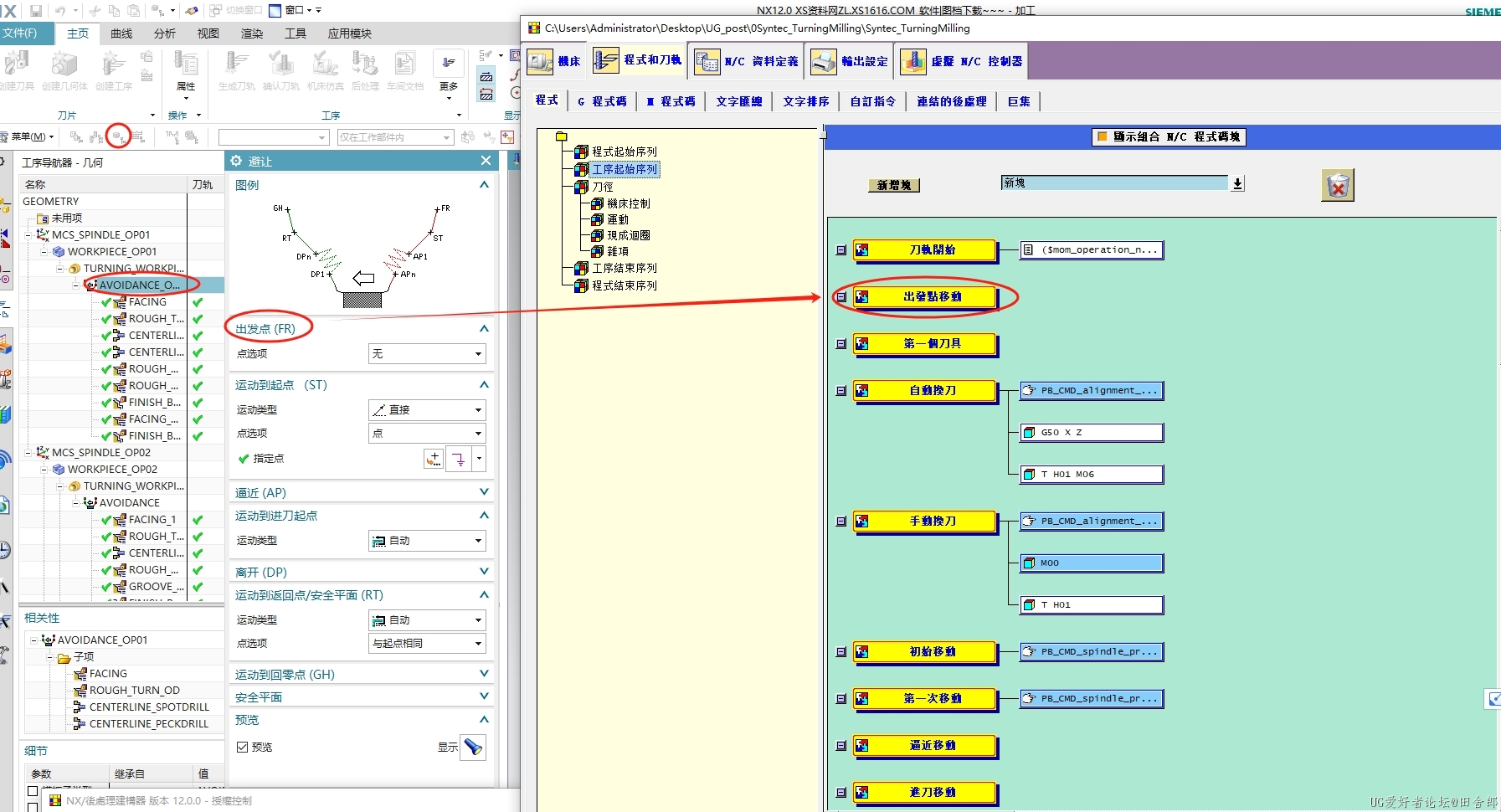Screen dimensions: 1501x812
Task: Open the 点选项 dropdown showing 与起点相同
Action: pyautogui.click(x=427, y=644)
